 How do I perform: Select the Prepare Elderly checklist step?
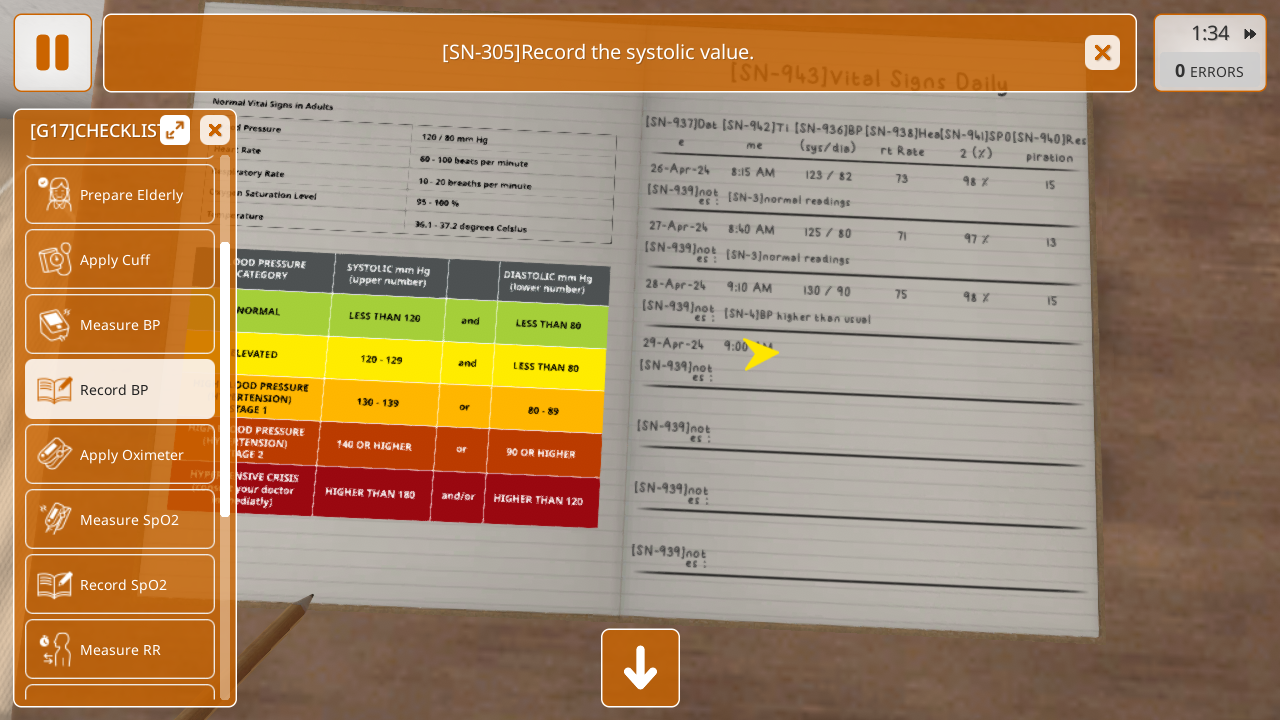pos(131,195)
